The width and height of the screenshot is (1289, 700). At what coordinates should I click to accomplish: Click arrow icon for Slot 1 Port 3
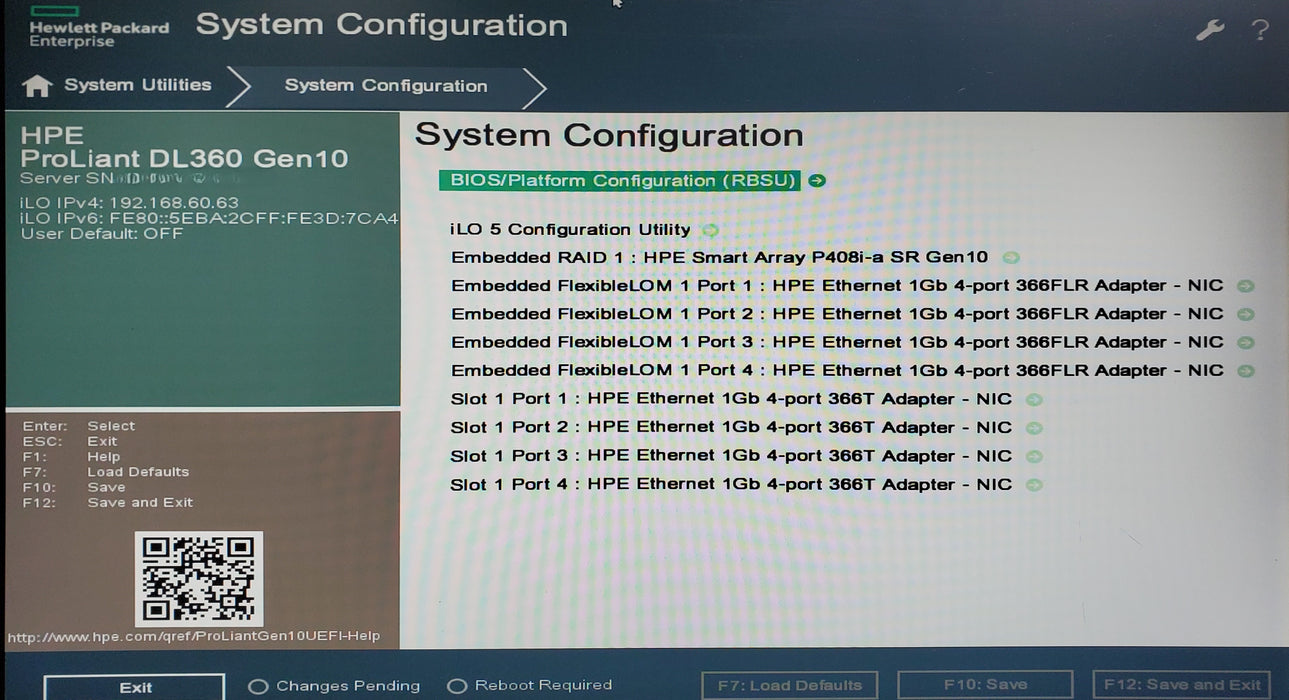coord(1034,457)
